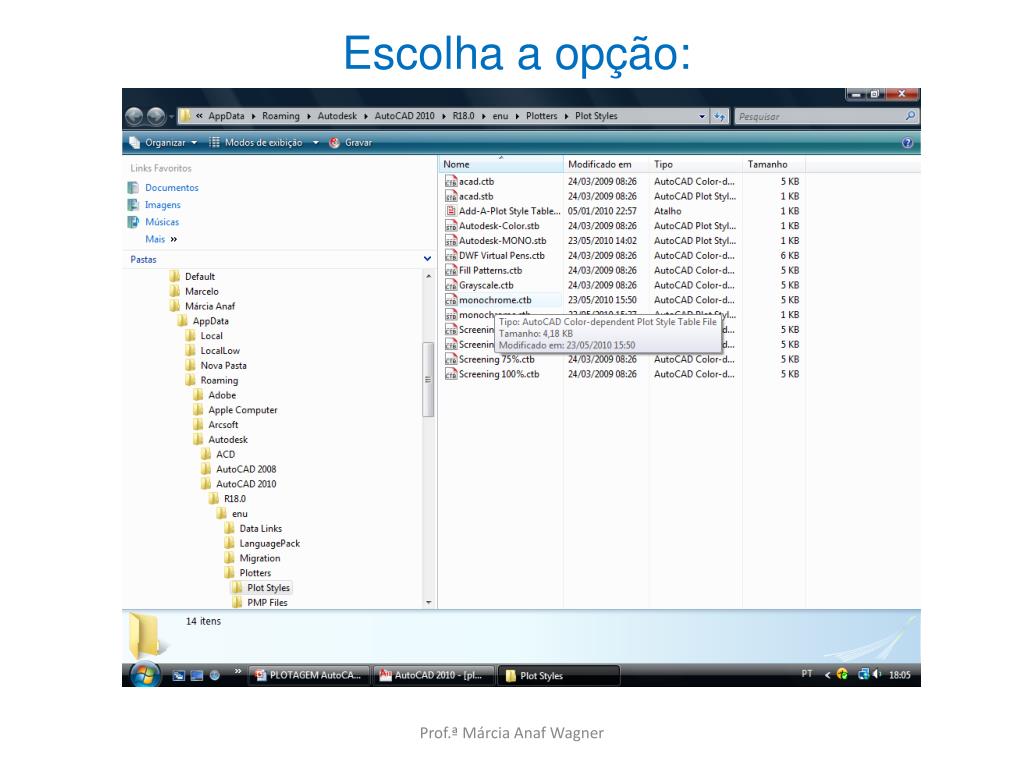Expand the Mais favorites chevron
This screenshot has height=768, width=1024.
tap(174, 240)
